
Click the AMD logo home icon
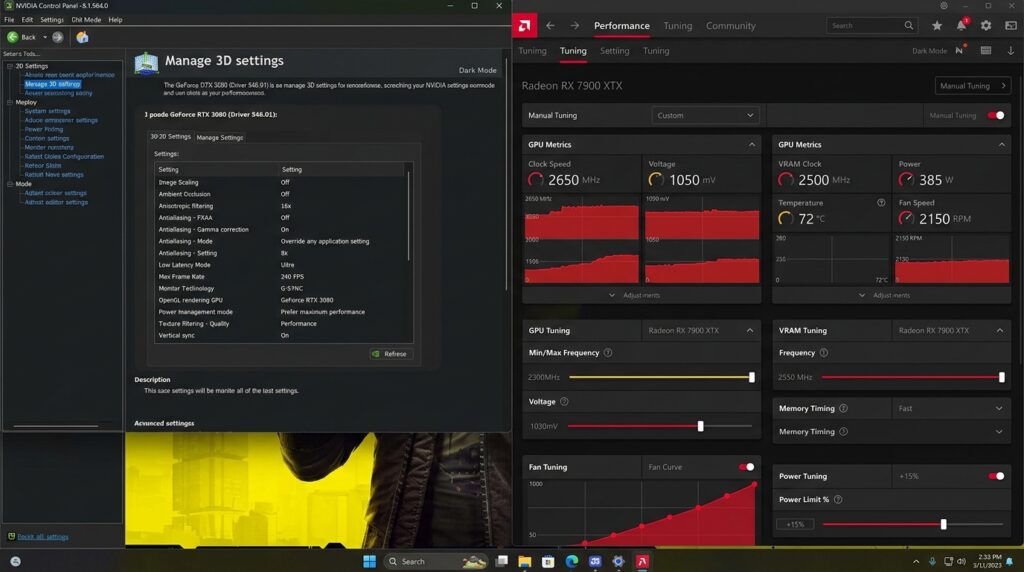pyautogui.click(x=524, y=25)
